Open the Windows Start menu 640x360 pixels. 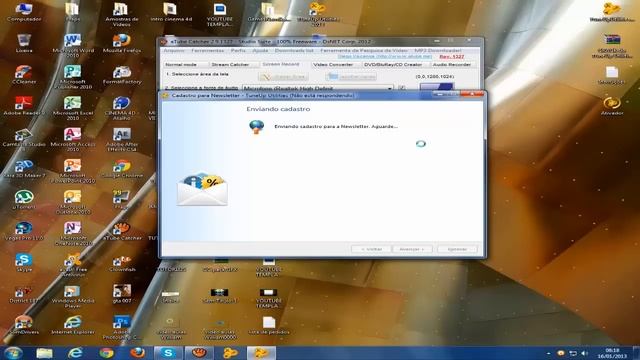[x=13, y=353]
